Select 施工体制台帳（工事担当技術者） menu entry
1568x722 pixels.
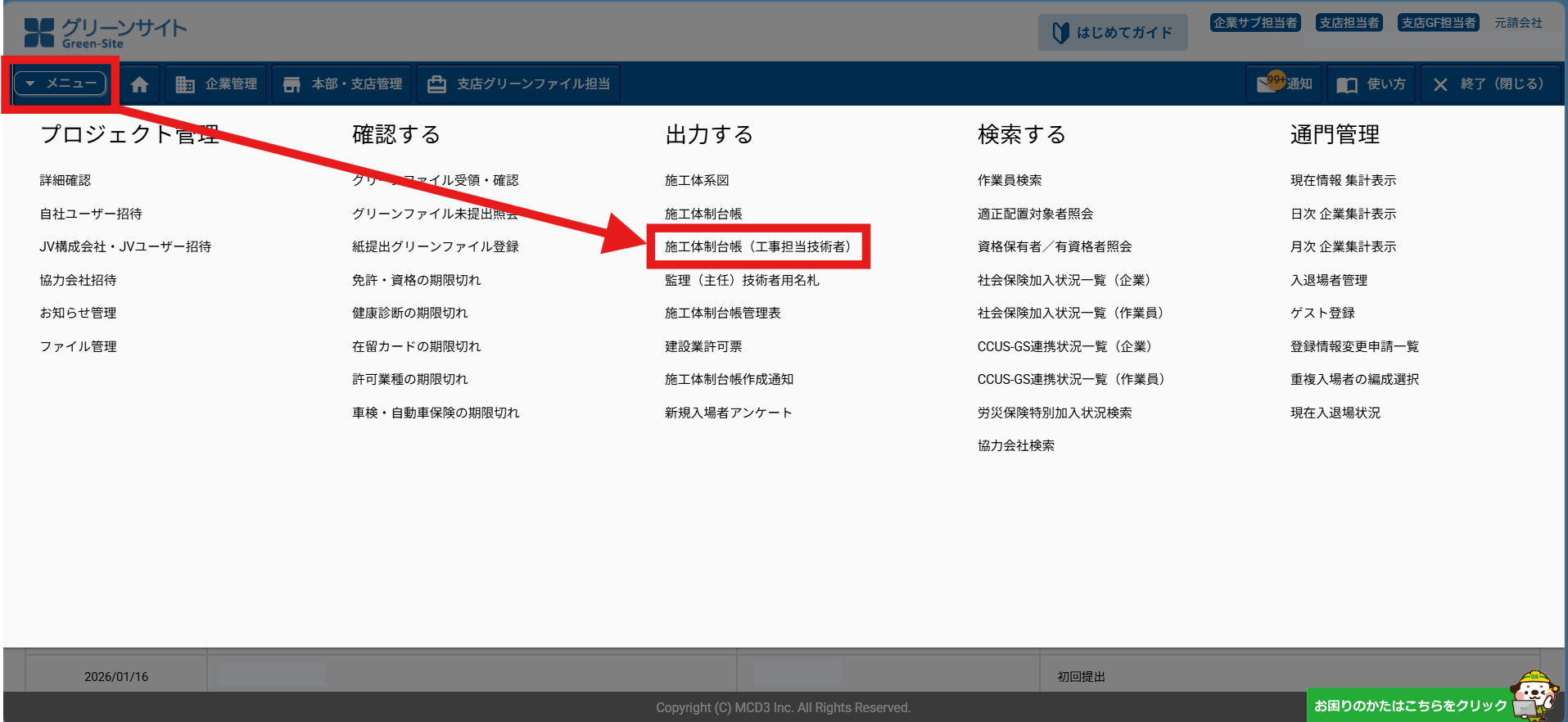tap(758, 246)
